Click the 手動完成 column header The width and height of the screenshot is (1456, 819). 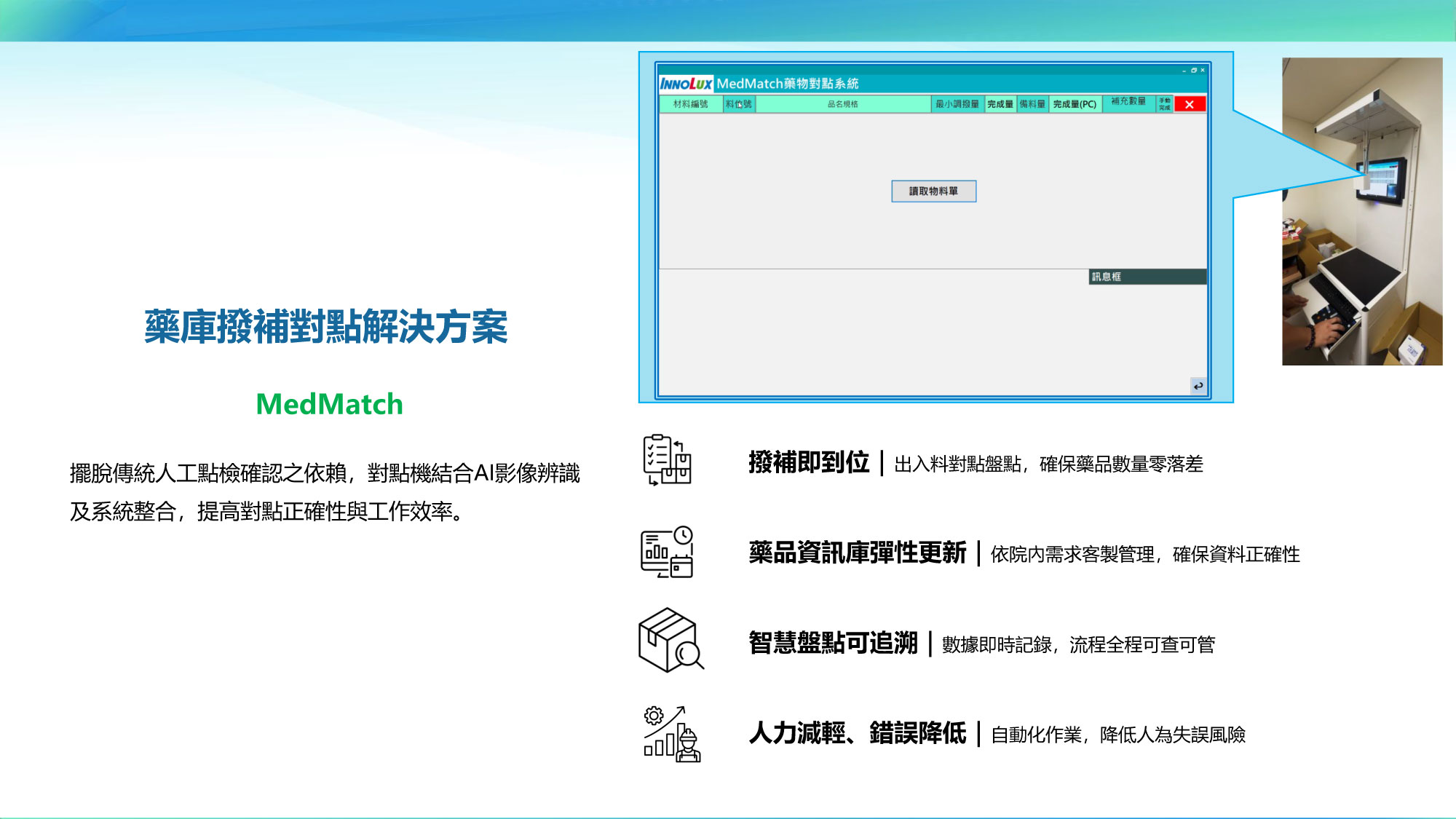click(x=1165, y=104)
